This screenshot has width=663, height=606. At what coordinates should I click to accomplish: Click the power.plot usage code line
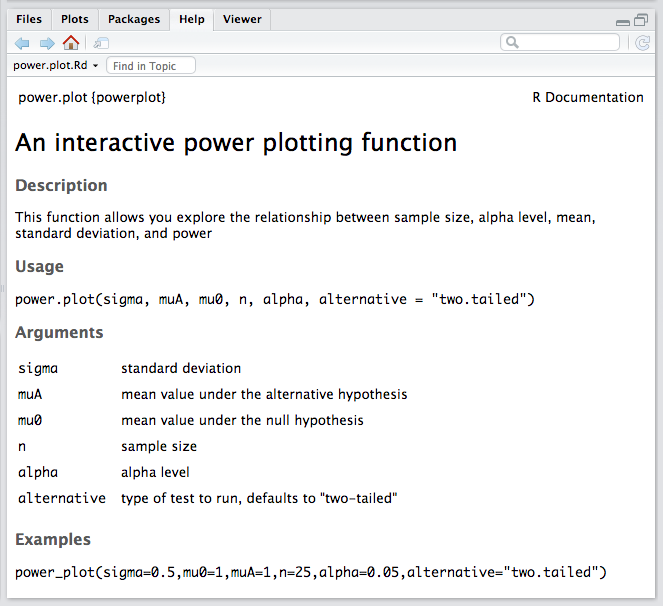[275, 299]
